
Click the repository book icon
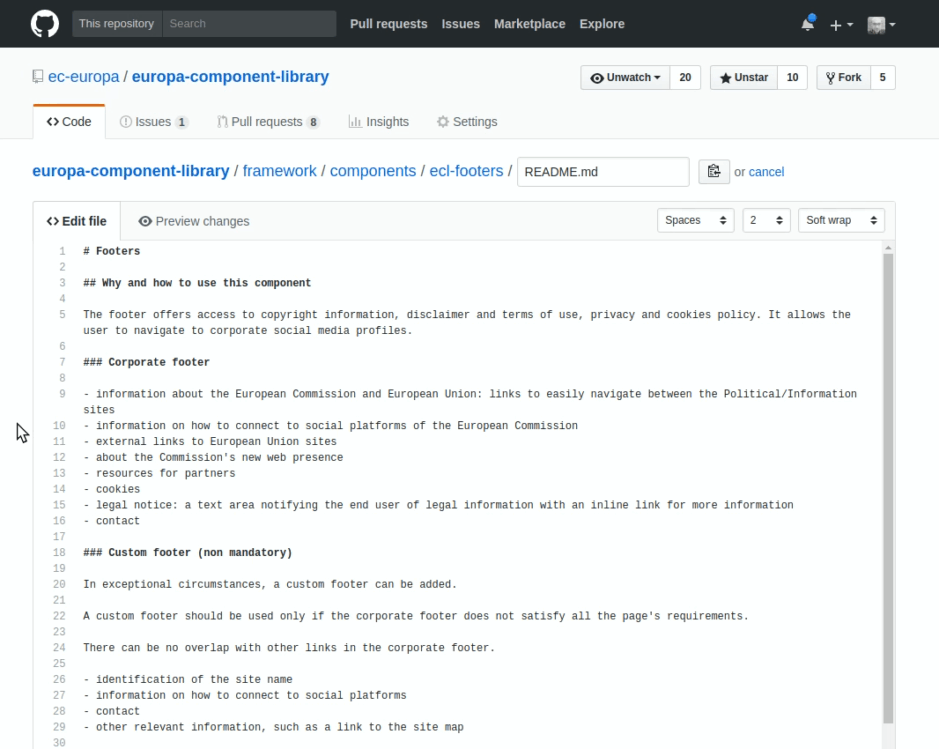pos(38,77)
